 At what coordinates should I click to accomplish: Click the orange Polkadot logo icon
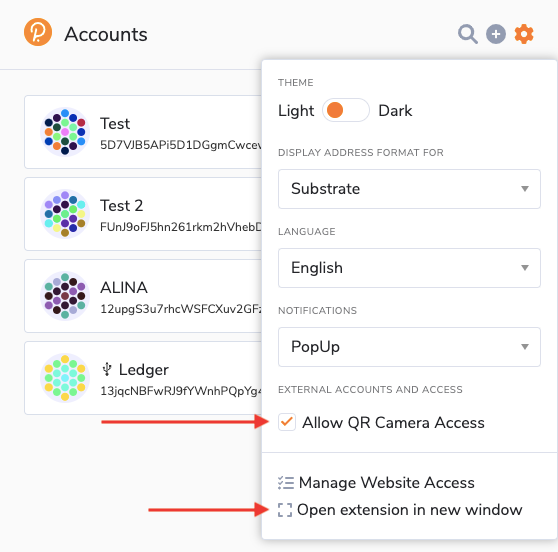point(38,32)
